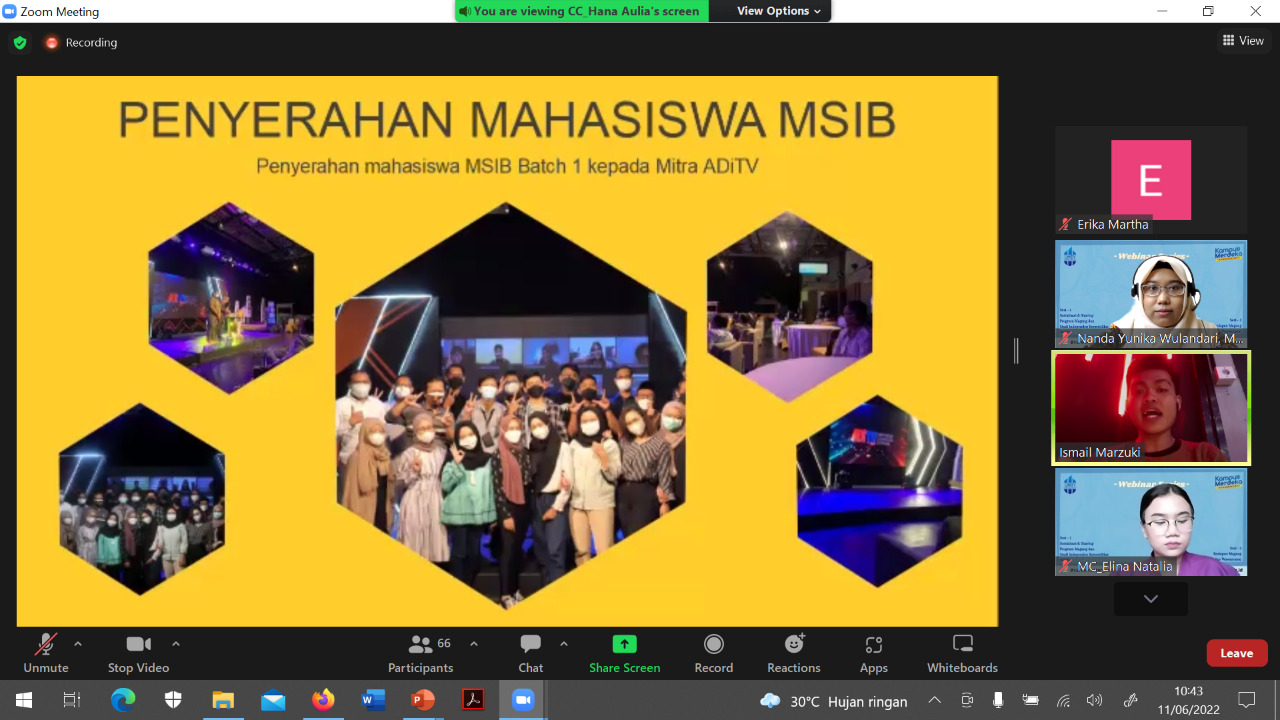Open Microsoft Edge from taskbar
Image resolution: width=1280 pixels, height=720 pixels.
[x=123, y=701]
